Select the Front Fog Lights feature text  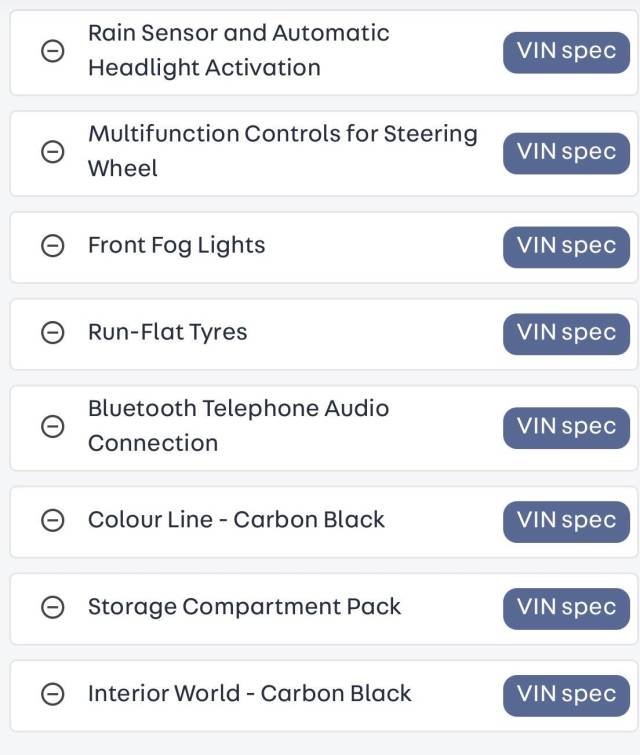(177, 246)
